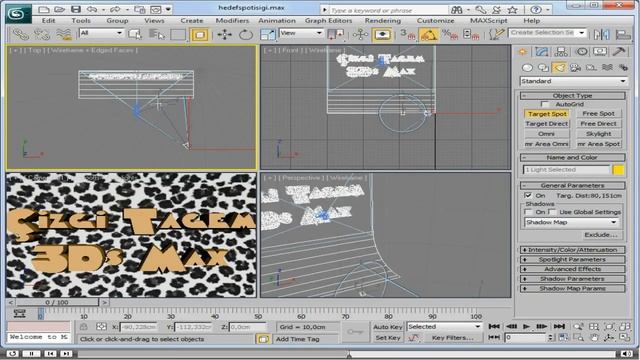The height and width of the screenshot is (360, 640).
Task: Select the Geometry category icon
Action: coord(527,67)
